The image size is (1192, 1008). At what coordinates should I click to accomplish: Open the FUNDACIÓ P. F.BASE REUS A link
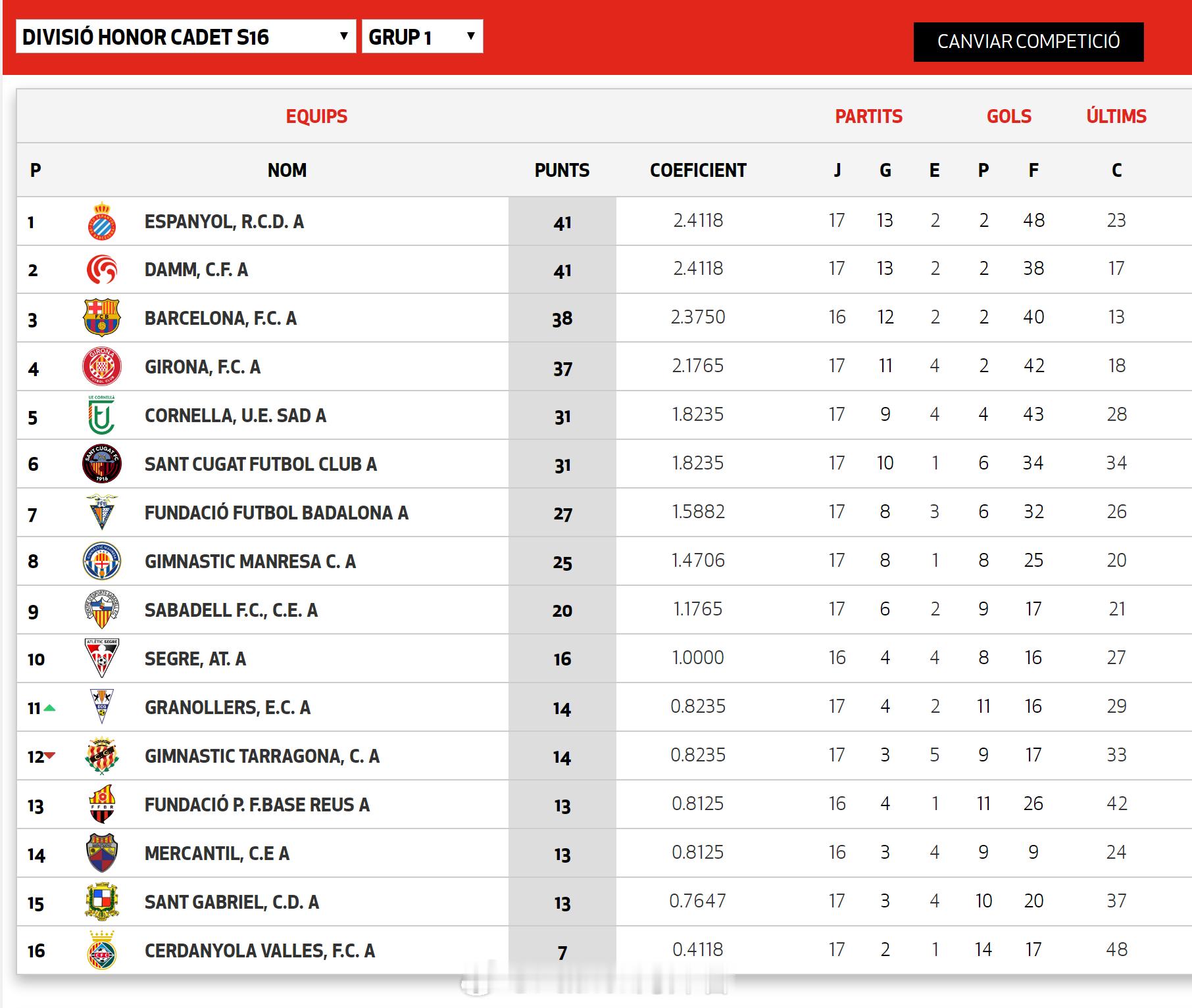[x=257, y=805]
